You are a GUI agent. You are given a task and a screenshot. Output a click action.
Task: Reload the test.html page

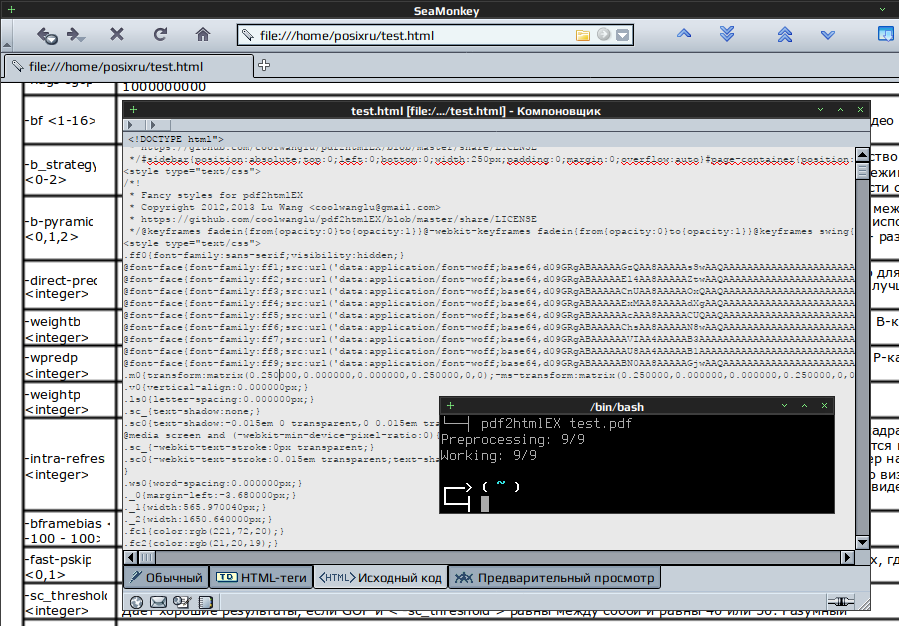click(x=160, y=35)
